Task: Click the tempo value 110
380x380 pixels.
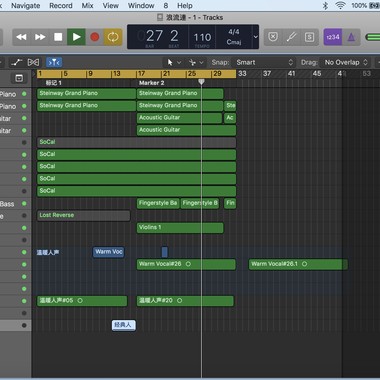Action: 202,37
